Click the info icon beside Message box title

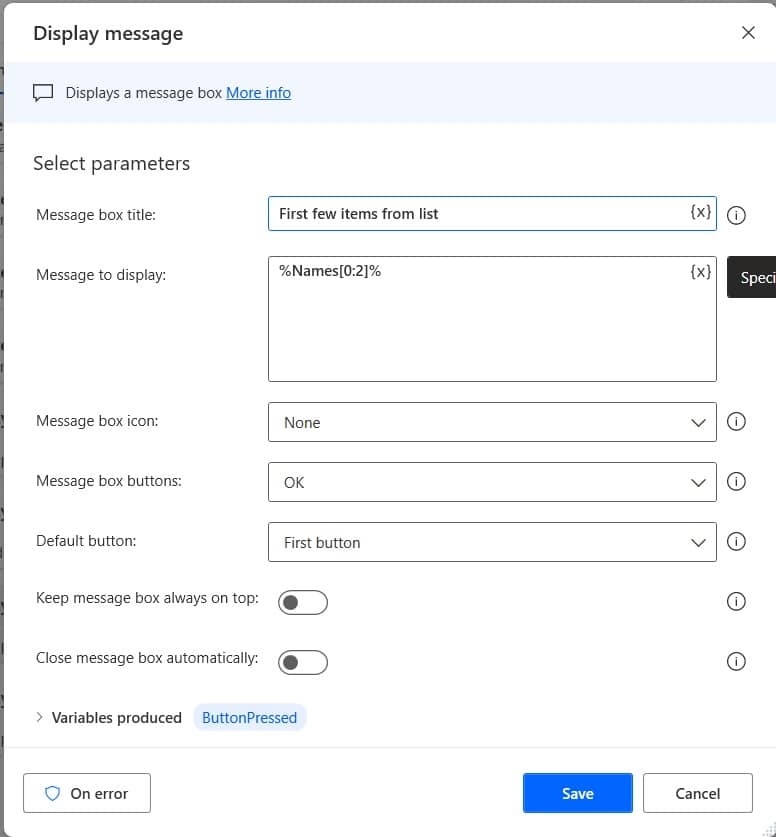click(736, 215)
